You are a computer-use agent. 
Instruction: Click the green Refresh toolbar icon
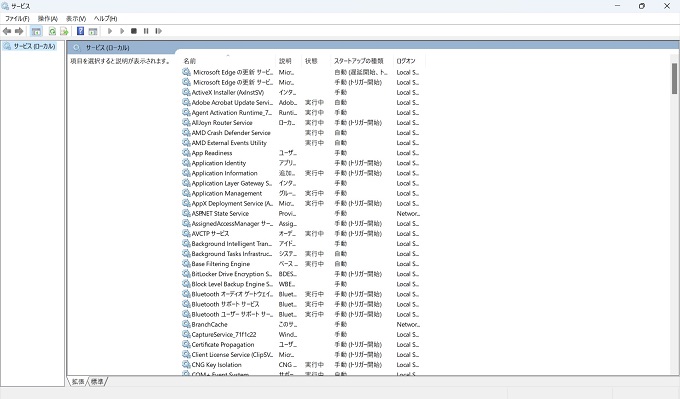tap(52, 31)
